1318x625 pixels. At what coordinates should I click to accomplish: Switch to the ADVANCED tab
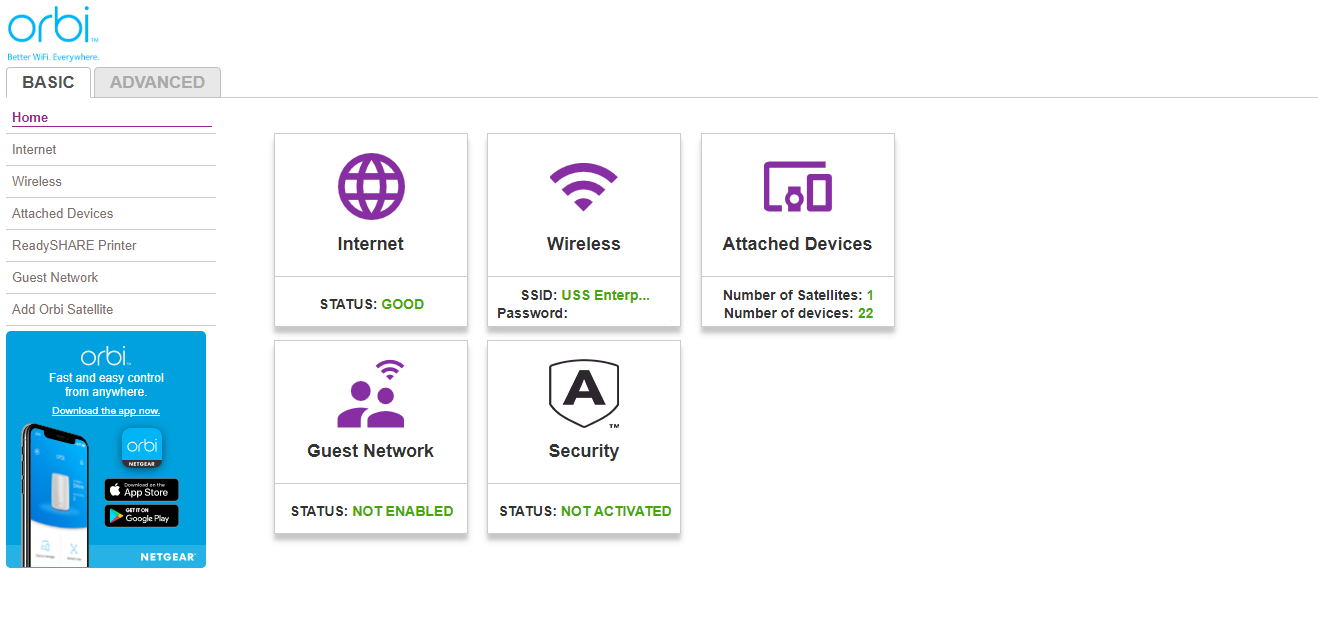click(157, 82)
